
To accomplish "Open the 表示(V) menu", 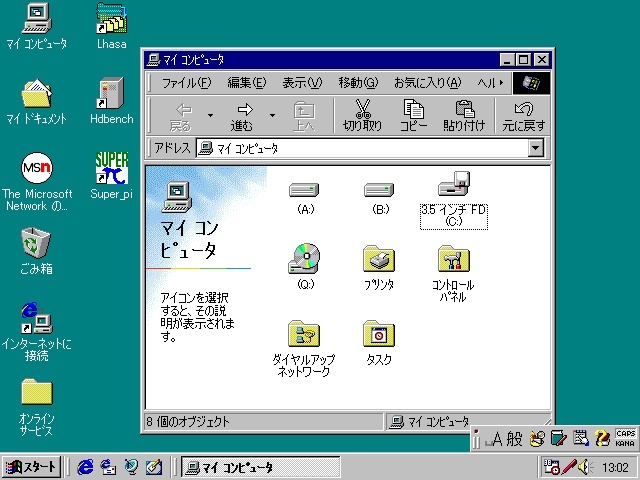I will coord(302,83).
